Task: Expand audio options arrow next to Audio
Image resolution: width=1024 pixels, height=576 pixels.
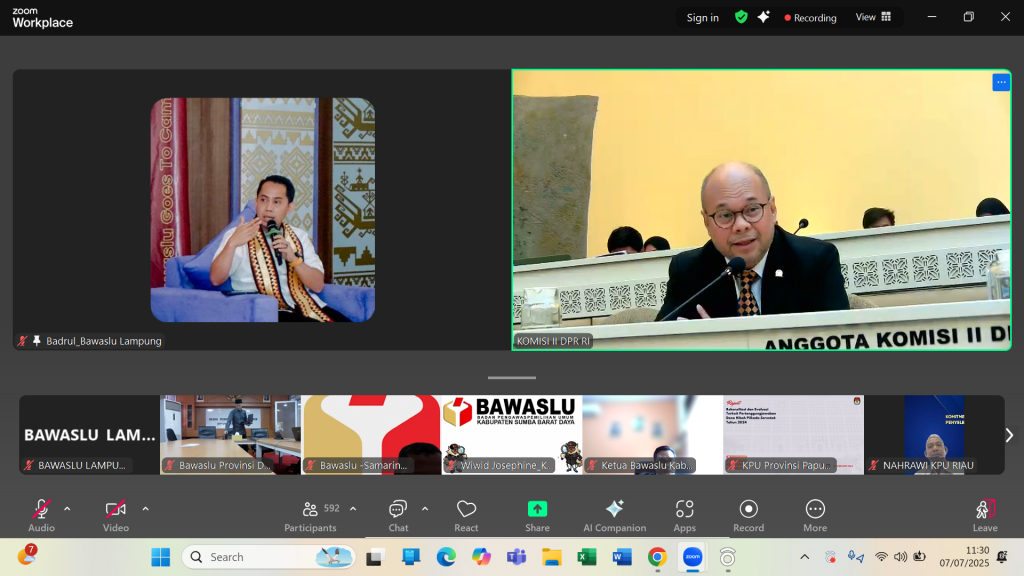Action: (x=67, y=508)
